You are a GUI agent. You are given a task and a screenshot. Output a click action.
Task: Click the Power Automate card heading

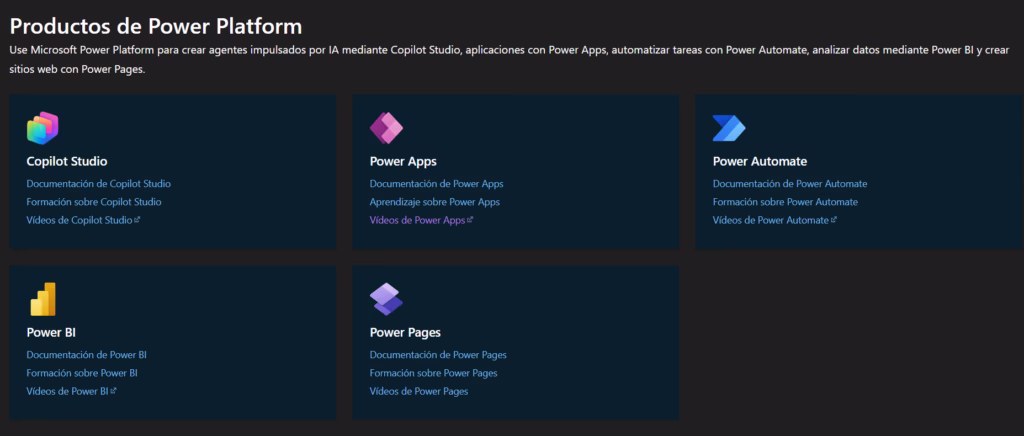pos(760,161)
